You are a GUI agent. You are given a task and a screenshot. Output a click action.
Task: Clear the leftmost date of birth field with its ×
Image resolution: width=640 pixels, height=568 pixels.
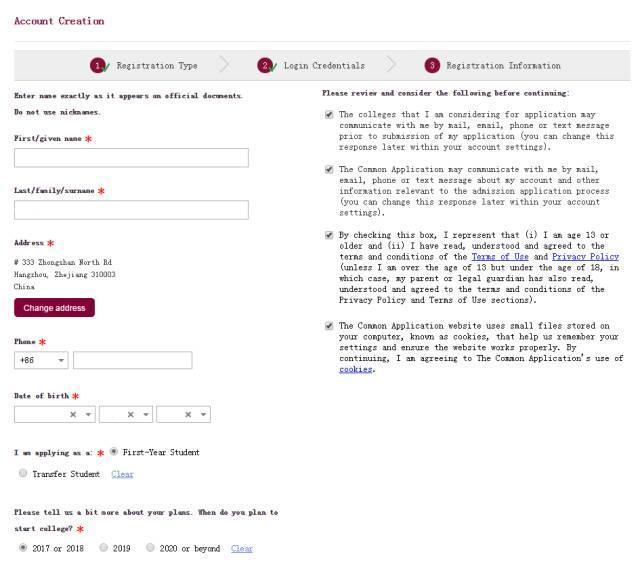click(x=73, y=415)
